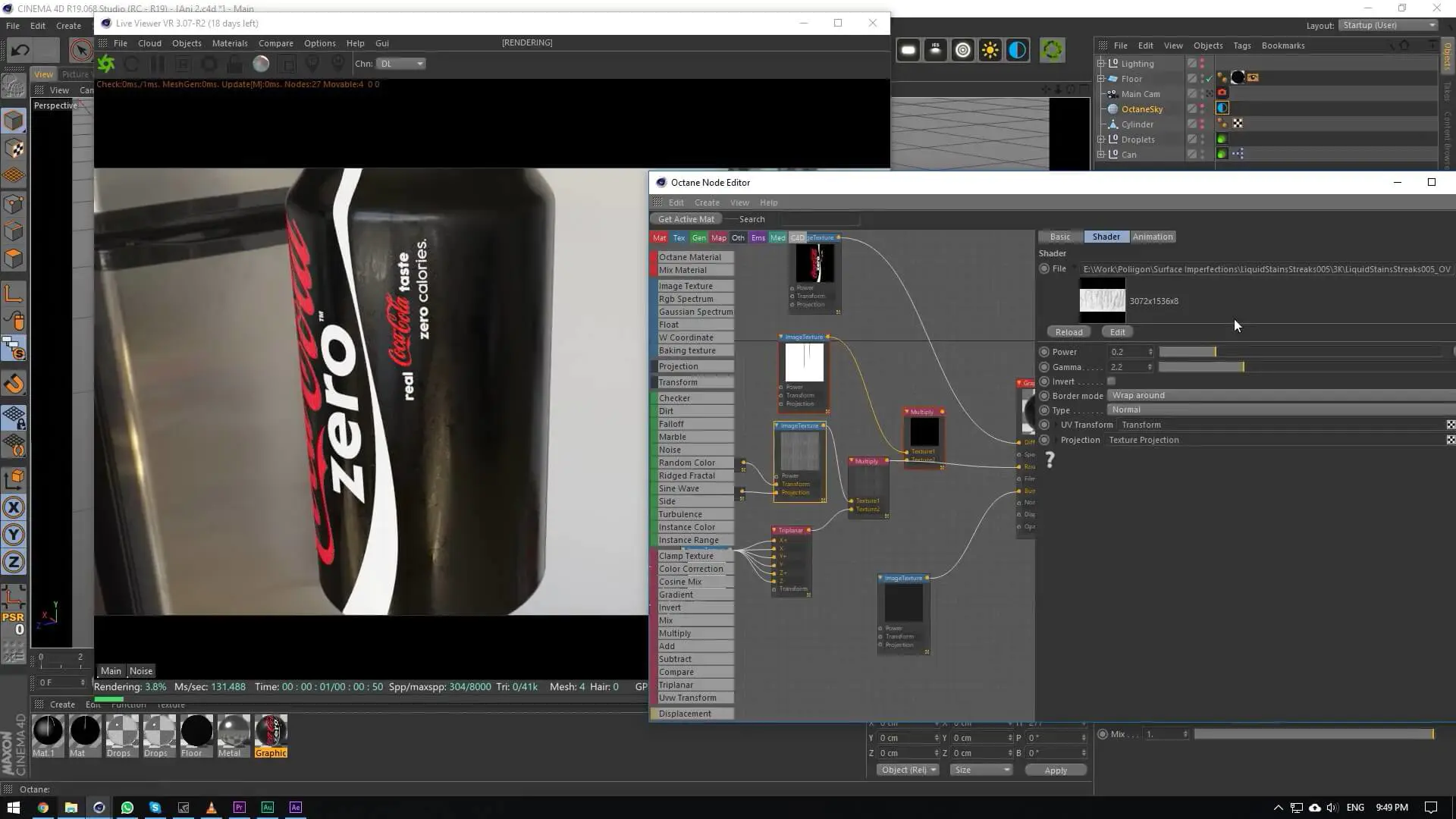Switch to the Noise tab in Live Viewer
Viewport: 1456px width, 819px height.
pyautogui.click(x=141, y=671)
